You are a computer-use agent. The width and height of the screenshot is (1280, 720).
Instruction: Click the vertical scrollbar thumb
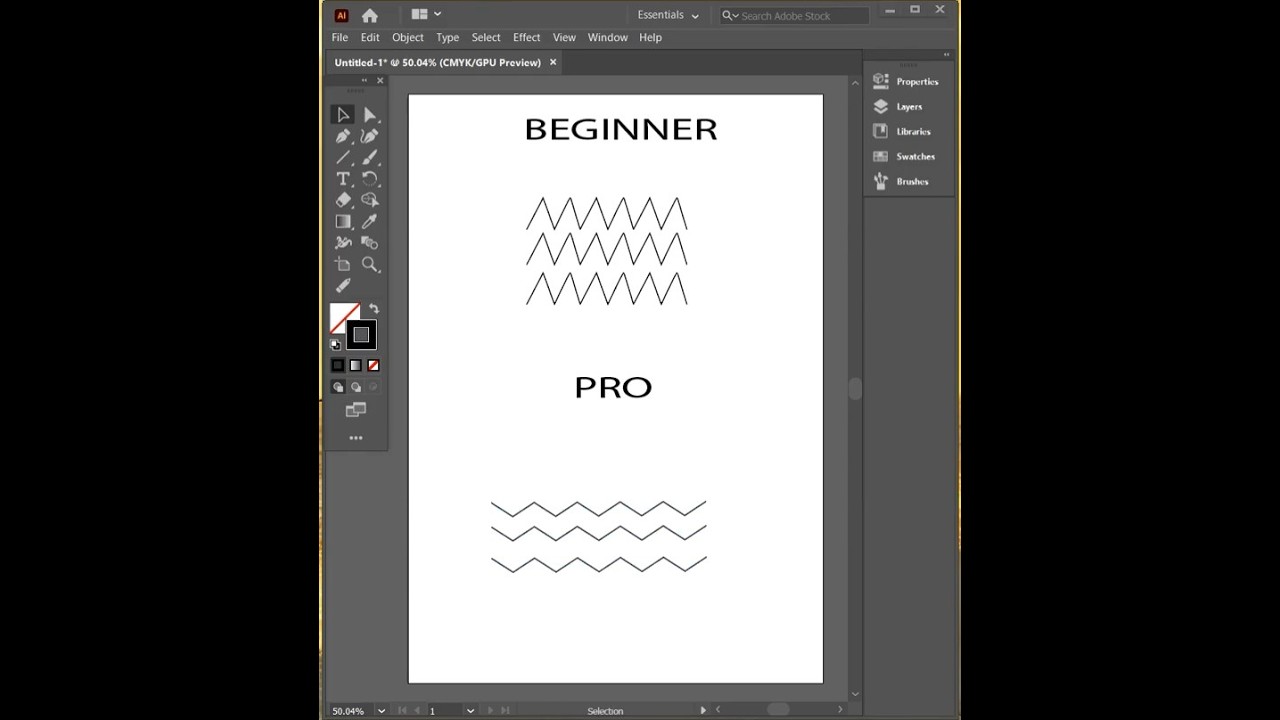[855, 389]
